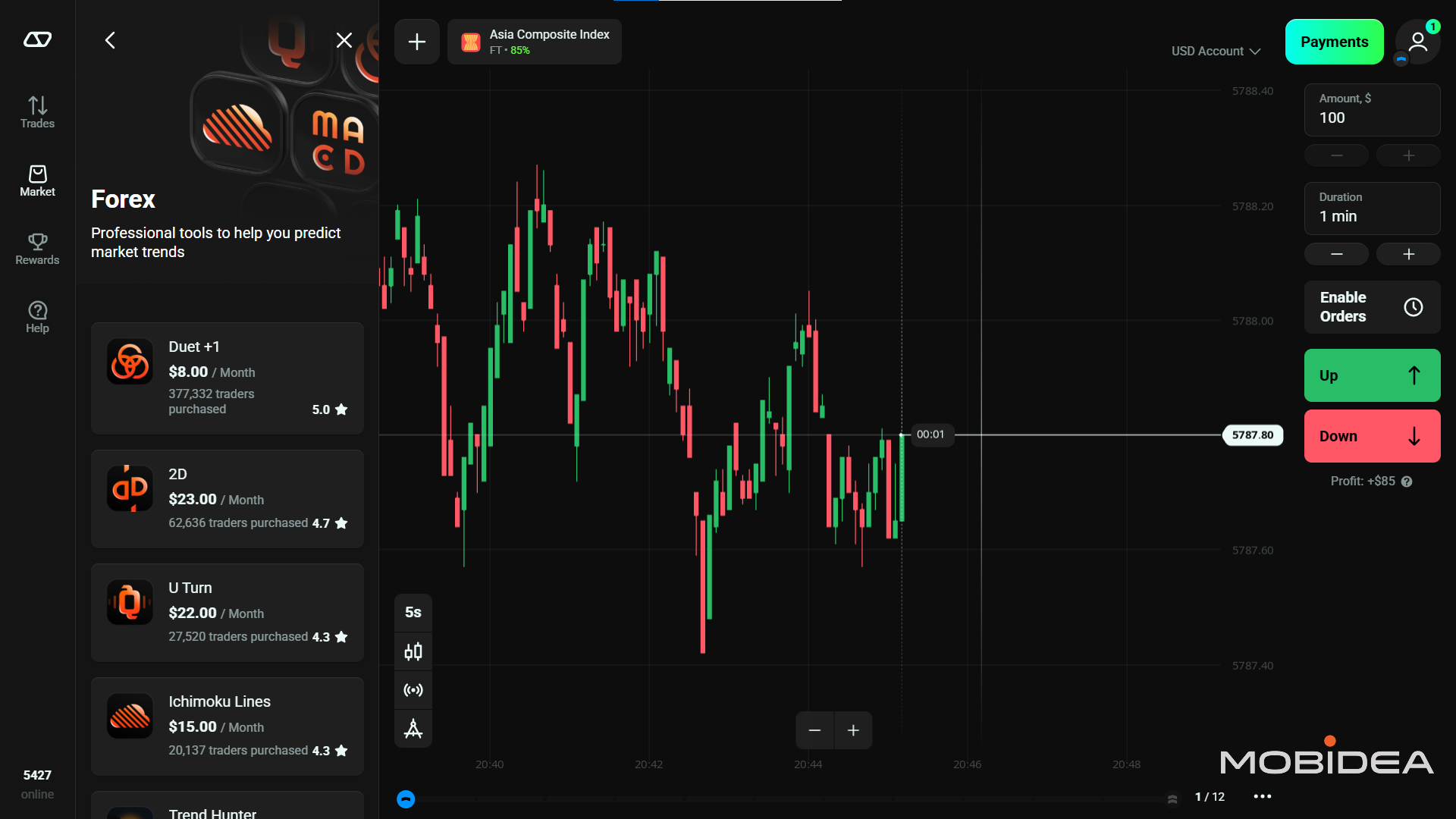
Task: Enable Orders using the clock toggle
Action: (1414, 307)
